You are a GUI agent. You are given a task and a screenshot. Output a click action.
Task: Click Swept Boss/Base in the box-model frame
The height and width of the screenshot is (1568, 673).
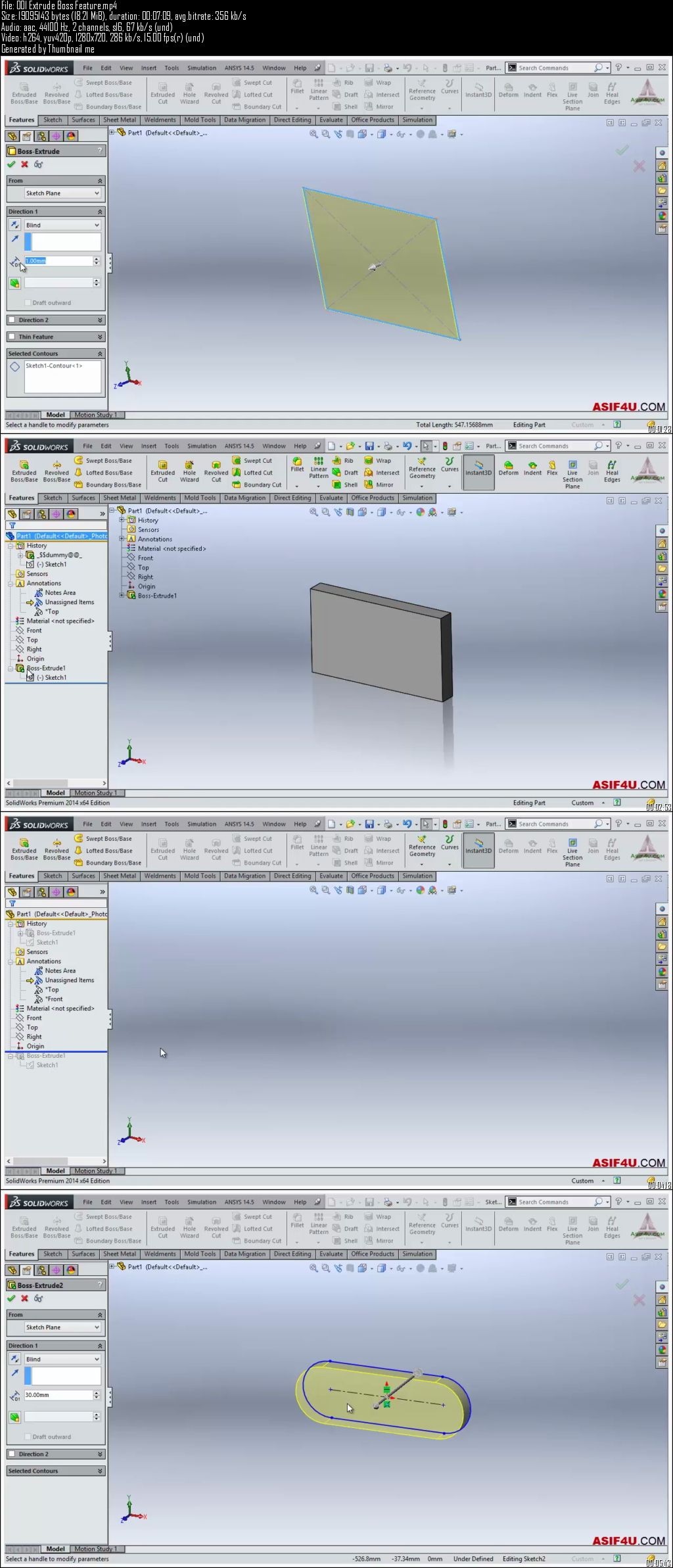[103, 461]
